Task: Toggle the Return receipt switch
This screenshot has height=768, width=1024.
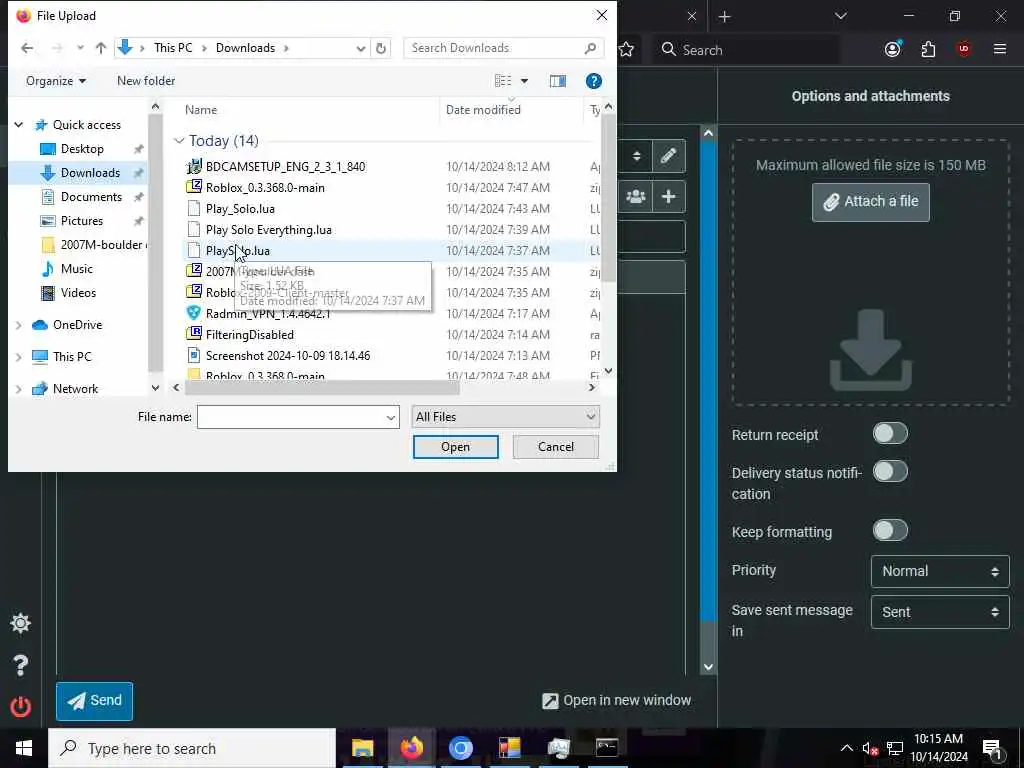Action: [x=890, y=434]
